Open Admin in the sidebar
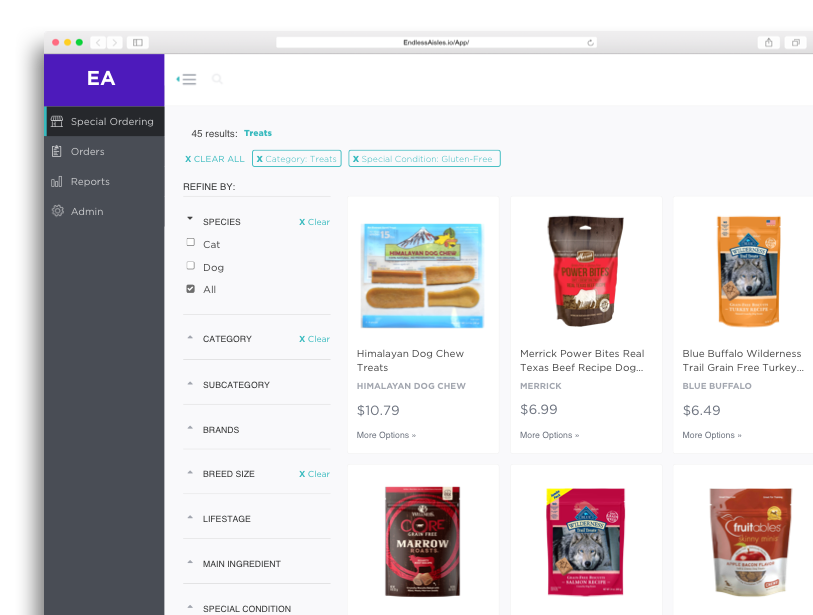This screenshot has width=813, height=615. pos(105,211)
